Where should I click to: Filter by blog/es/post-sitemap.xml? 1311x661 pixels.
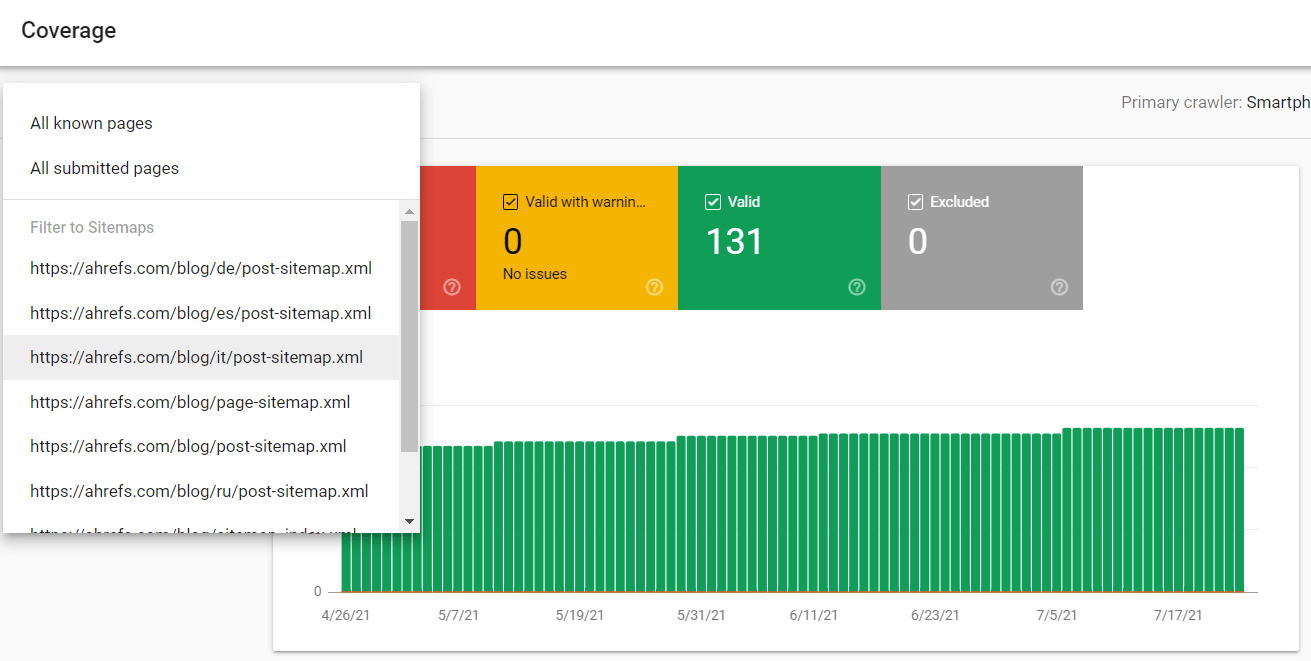[201, 313]
